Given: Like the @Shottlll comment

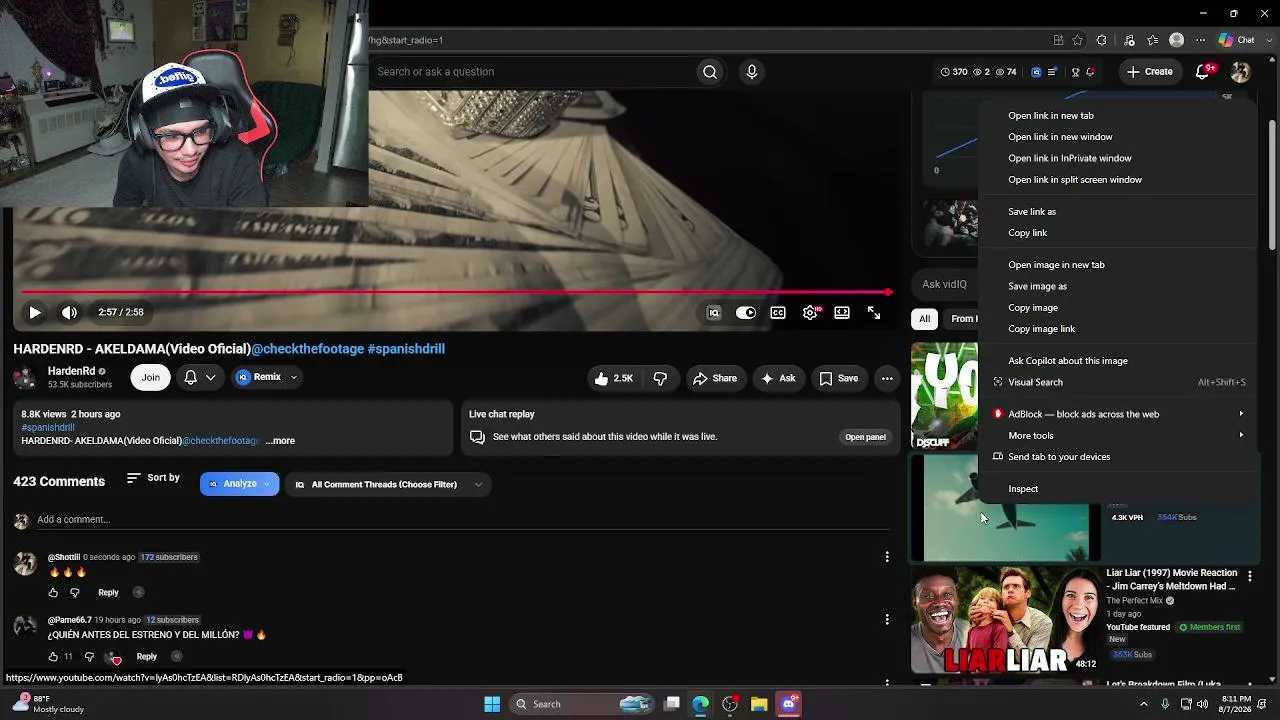Looking at the screenshot, I should [x=53, y=593].
